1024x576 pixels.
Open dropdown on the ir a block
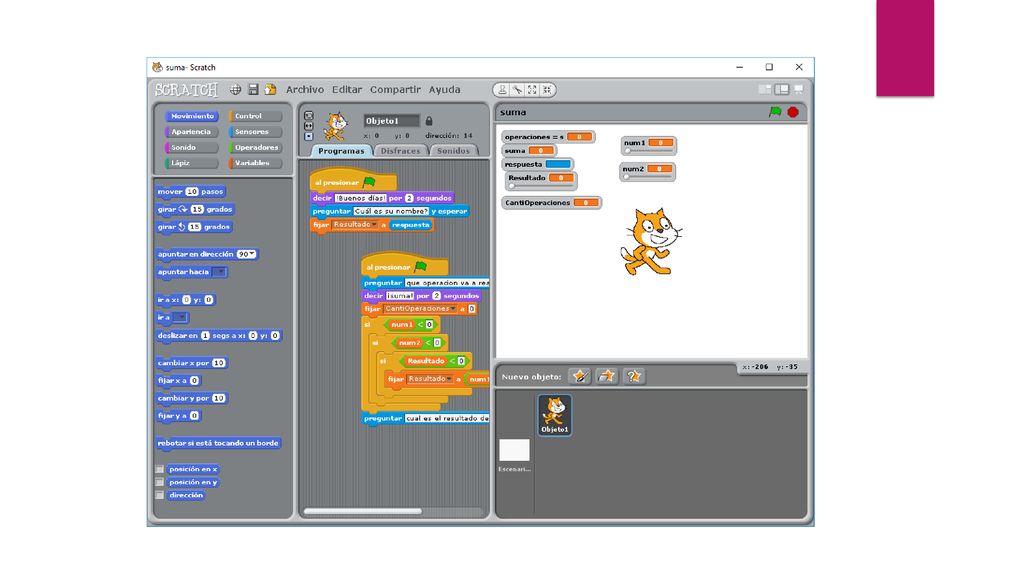180,317
